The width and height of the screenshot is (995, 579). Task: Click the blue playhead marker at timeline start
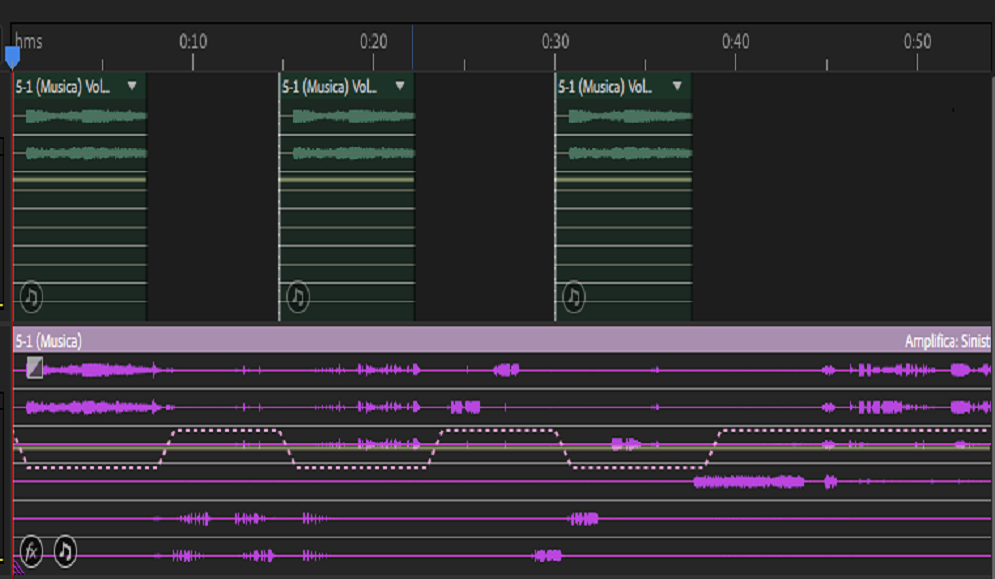point(12,57)
